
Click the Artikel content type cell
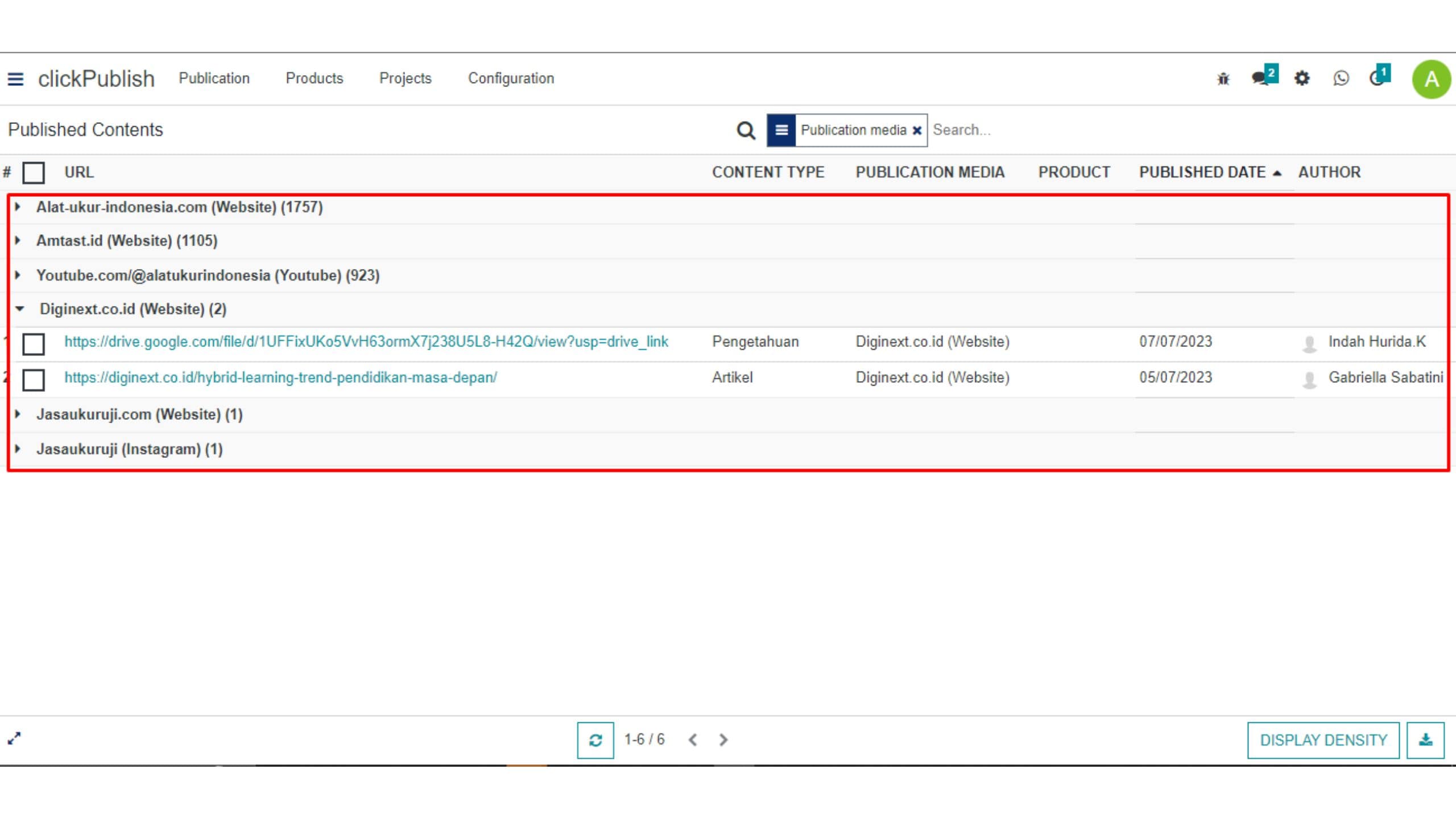[732, 378]
